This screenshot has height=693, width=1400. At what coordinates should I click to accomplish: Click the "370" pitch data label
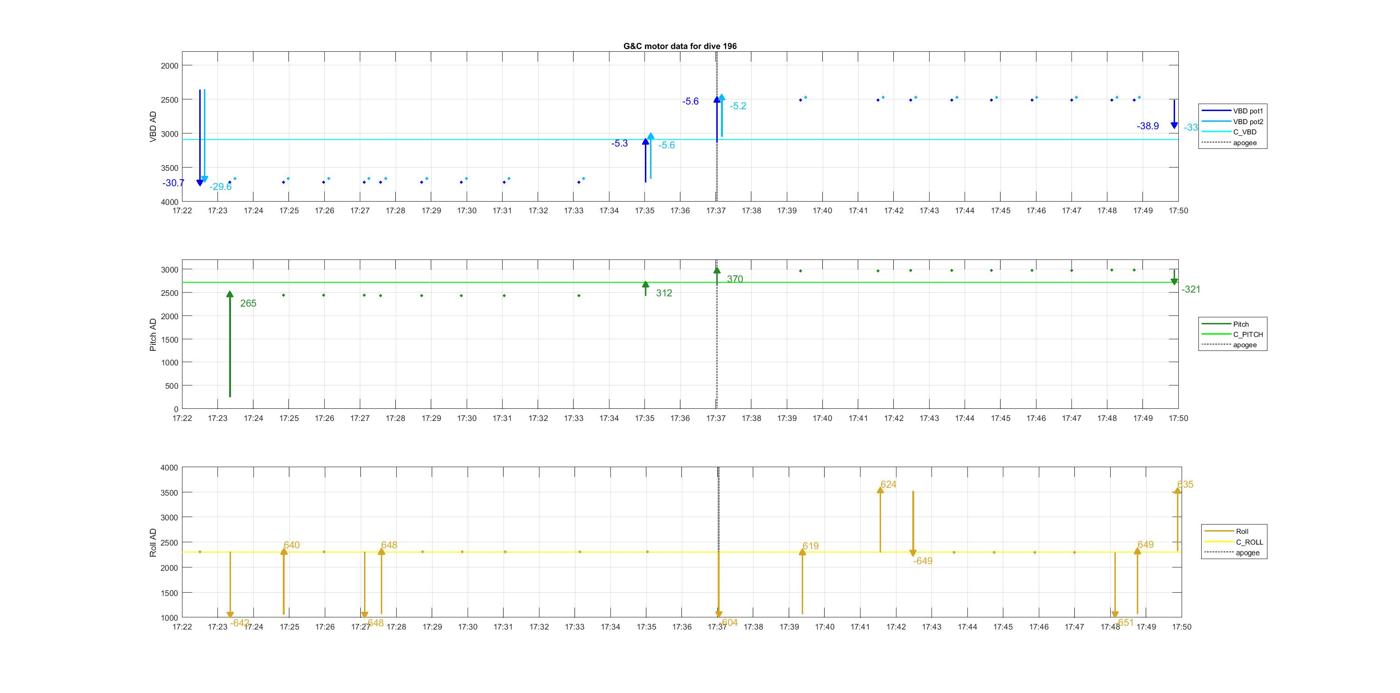[735, 279]
